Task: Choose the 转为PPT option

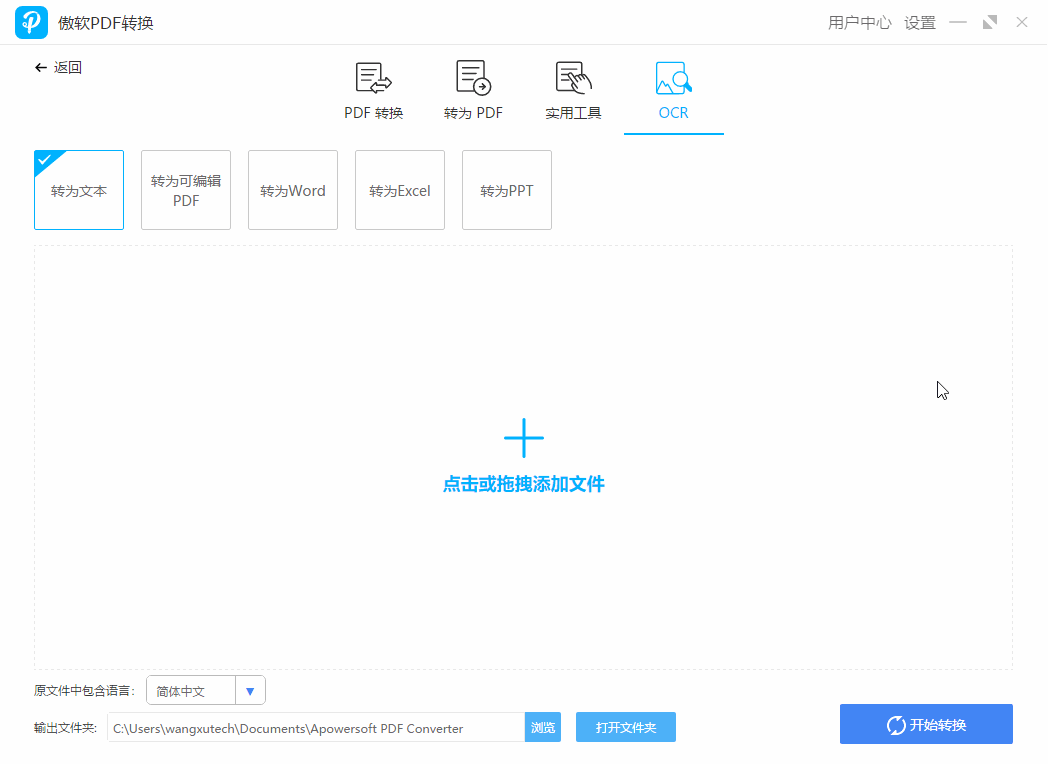Action: [507, 190]
